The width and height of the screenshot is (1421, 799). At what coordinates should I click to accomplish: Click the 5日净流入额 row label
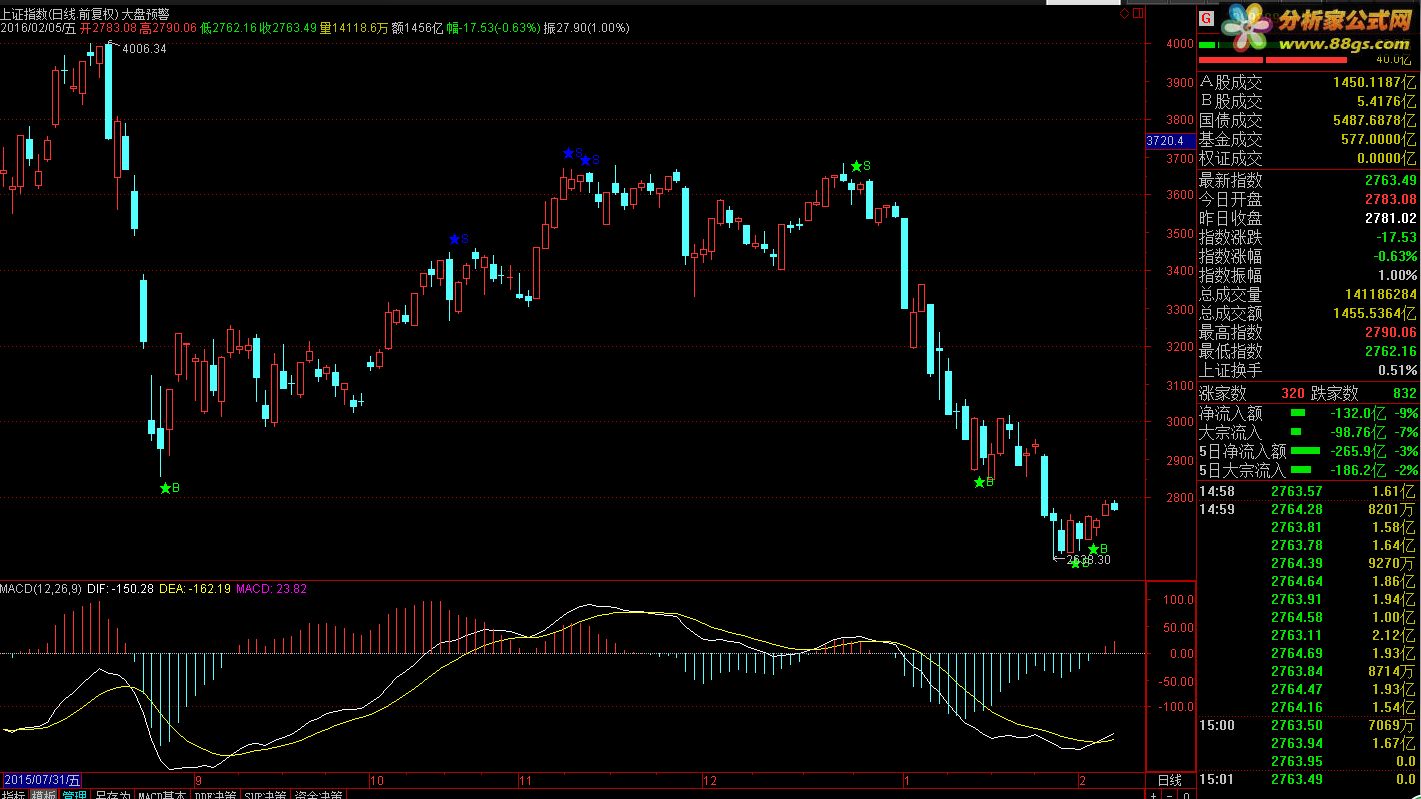click(1241, 451)
